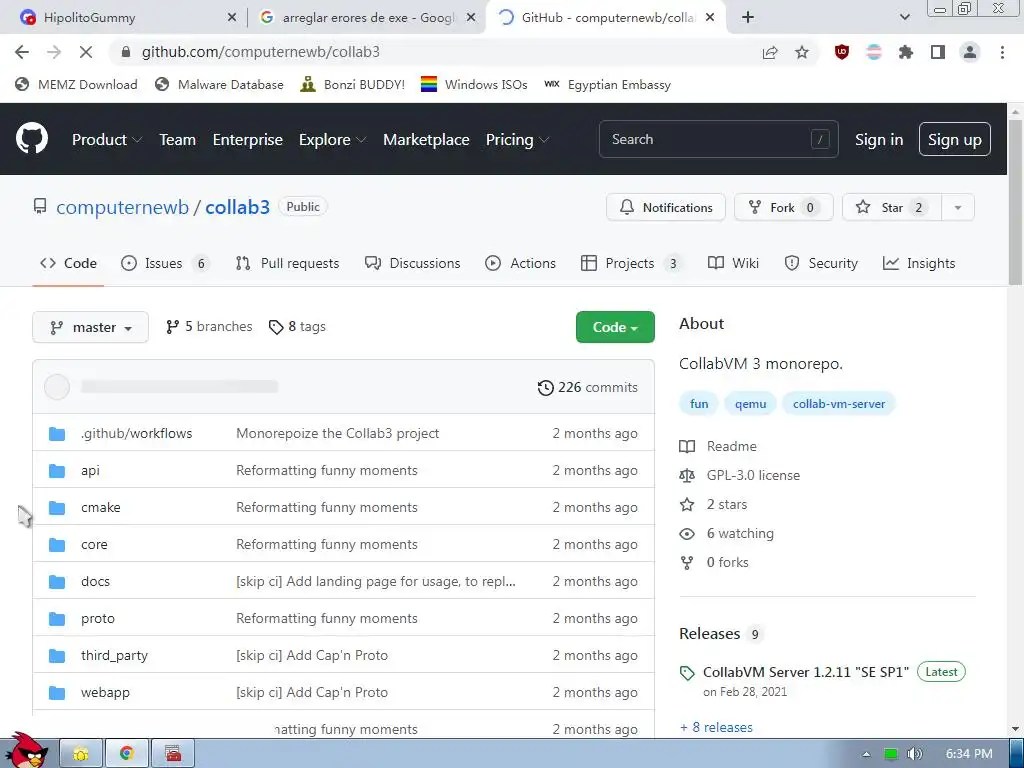1024x768 pixels.
Task: Click the striped flag extension icon
Action: tap(874, 52)
